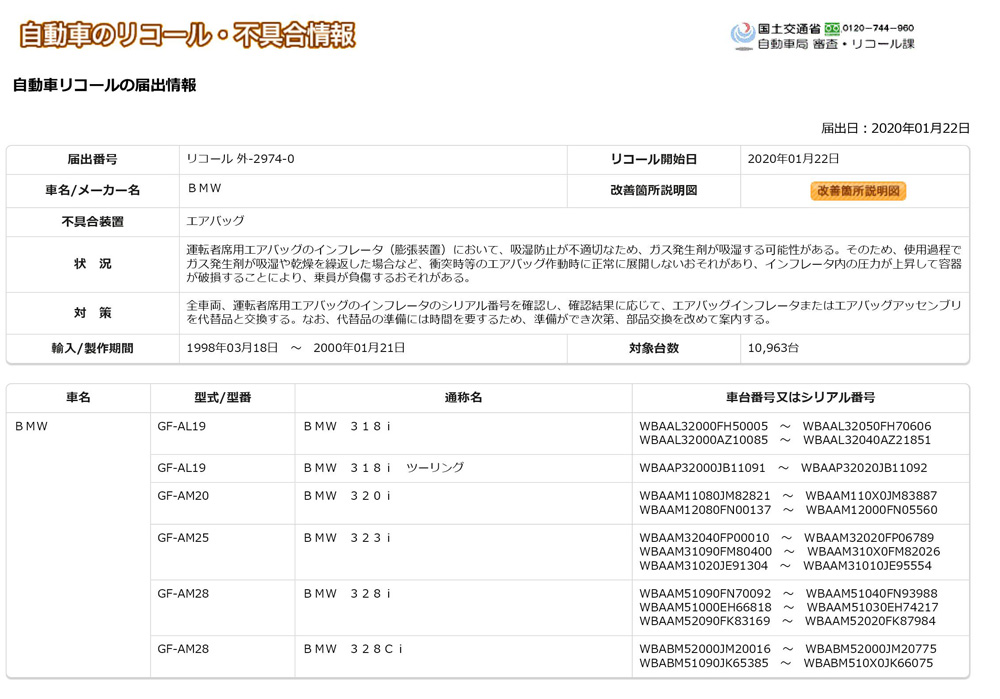The image size is (1000, 699).
Task: Click the 自動車リコールの届出情報 heading
Action: 105,85
